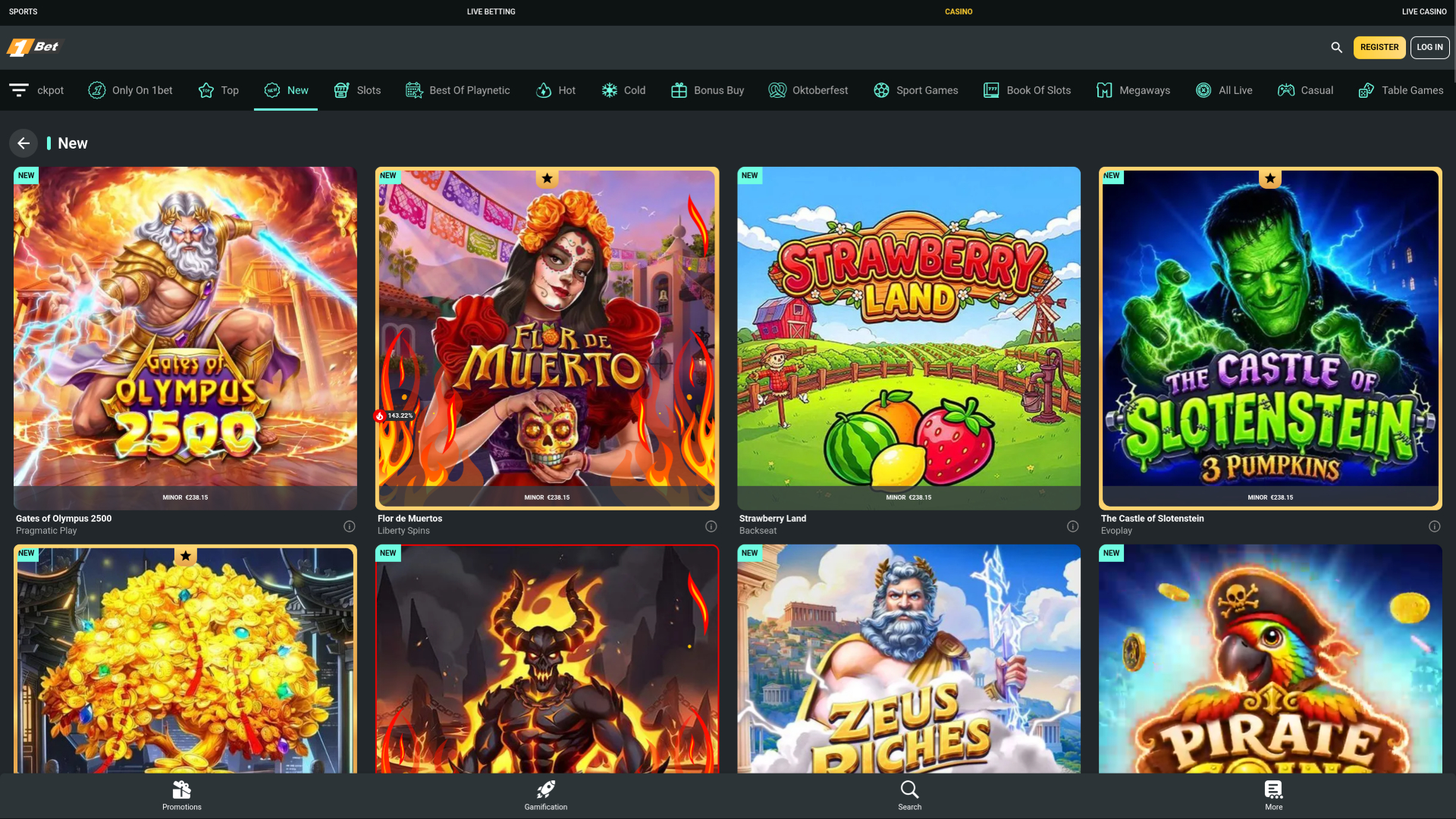Select the Top category

pos(218,90)
